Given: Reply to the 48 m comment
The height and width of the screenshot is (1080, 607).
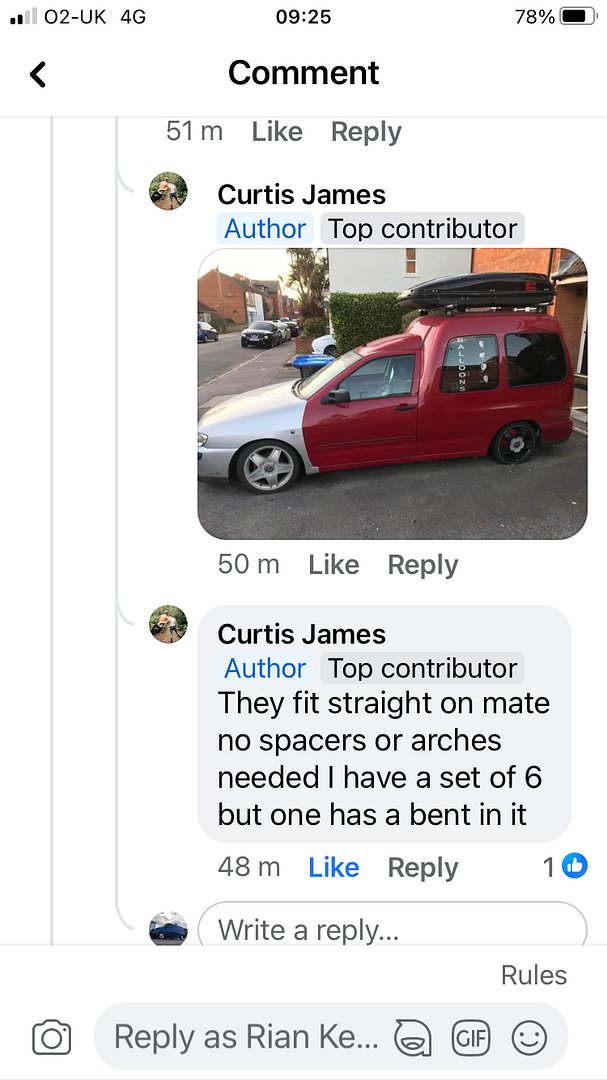Looking at the screenshot, I should (x=422, y=868).
